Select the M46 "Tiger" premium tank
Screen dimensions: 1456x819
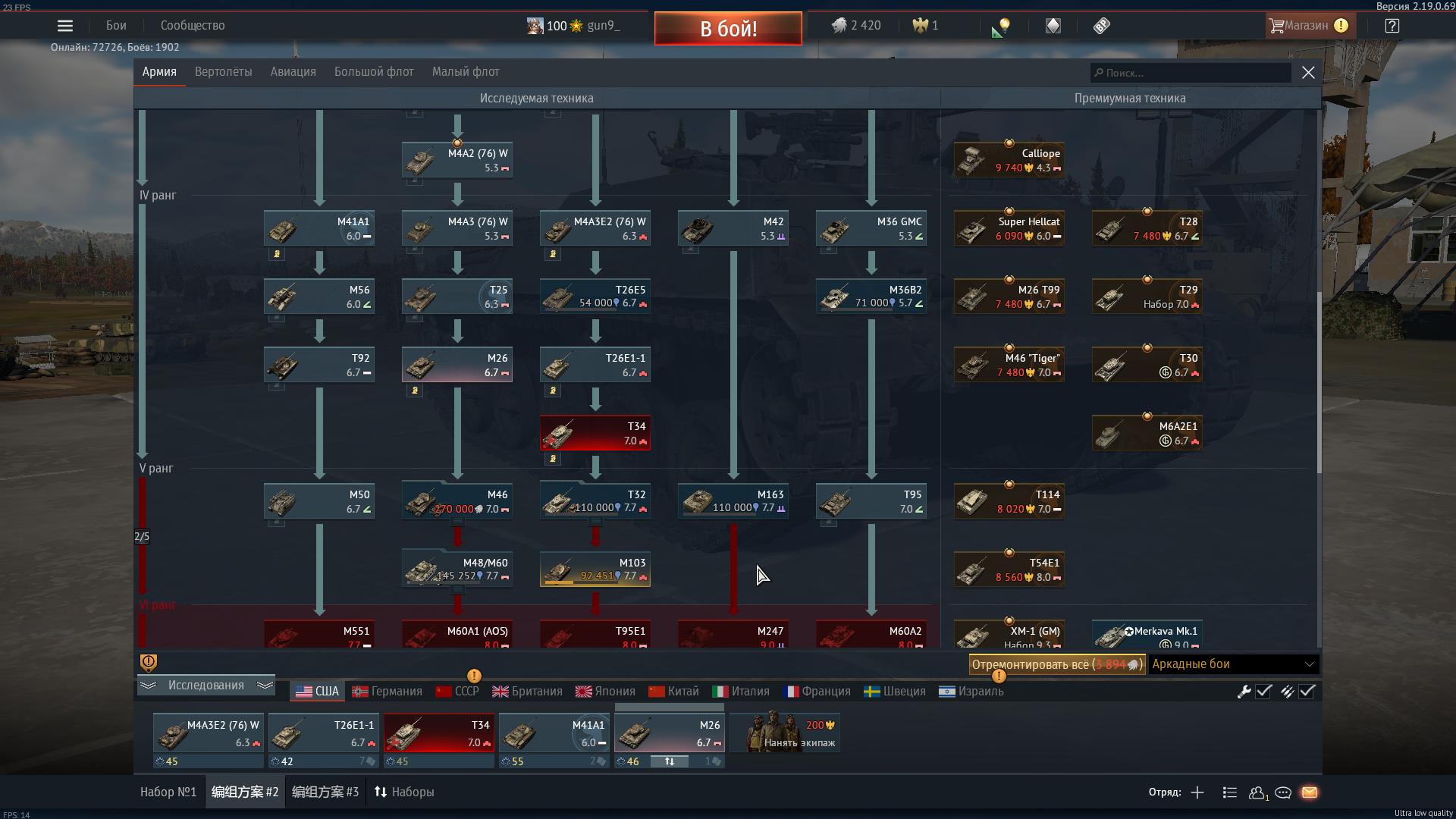coord(1009,365)
